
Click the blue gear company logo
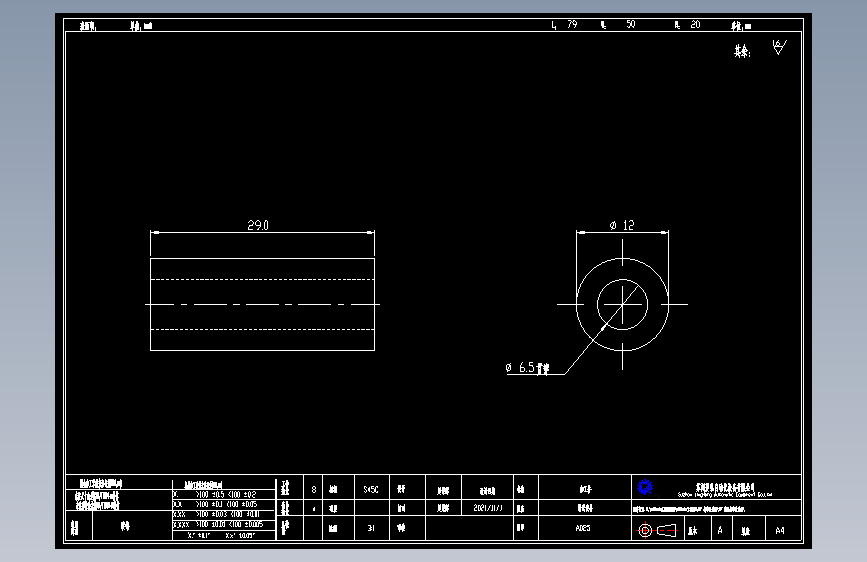[645, 487]
